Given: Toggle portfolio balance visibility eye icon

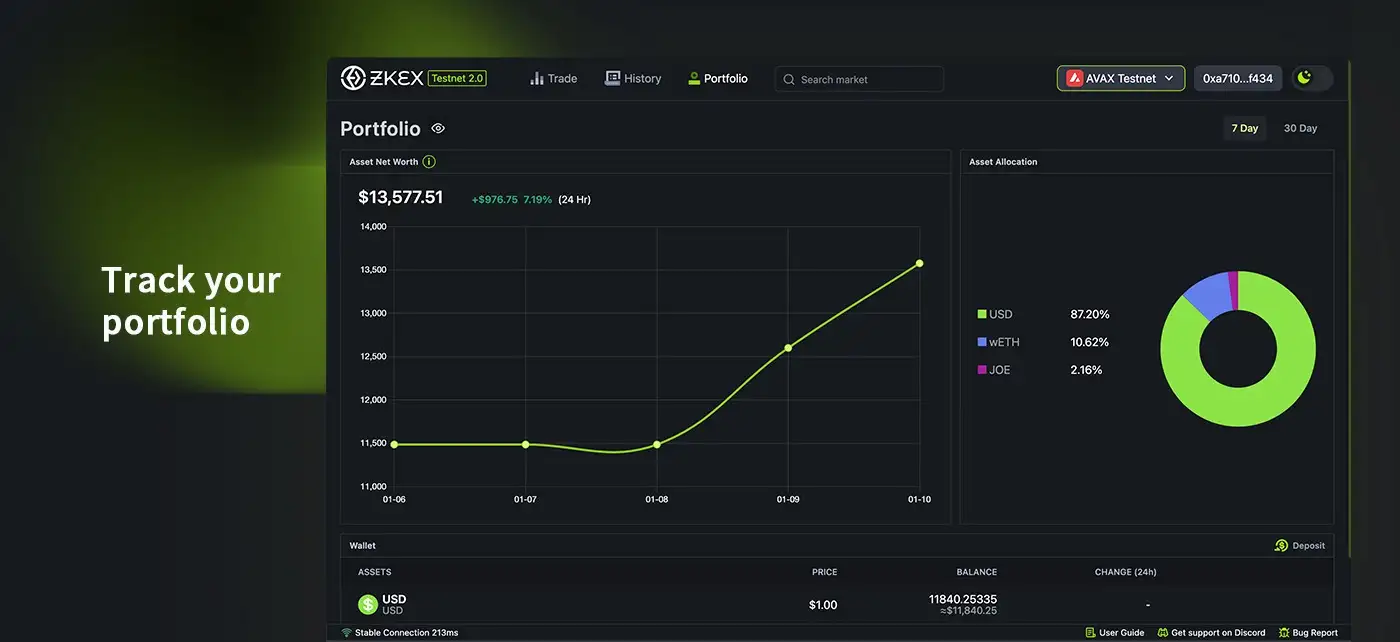Looking at the screenshot, I should pyautogui.click(x=438, y=129).
